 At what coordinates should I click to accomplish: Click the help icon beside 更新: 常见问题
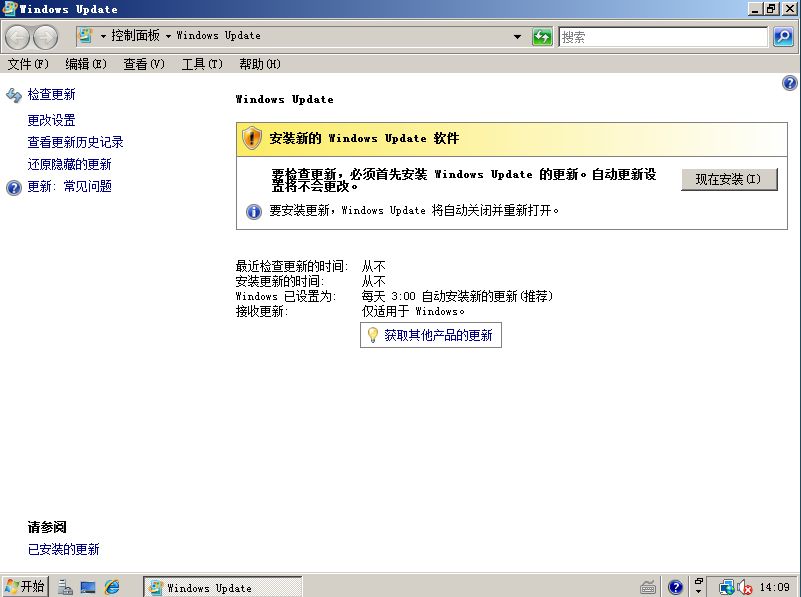[x=14, y=187]
